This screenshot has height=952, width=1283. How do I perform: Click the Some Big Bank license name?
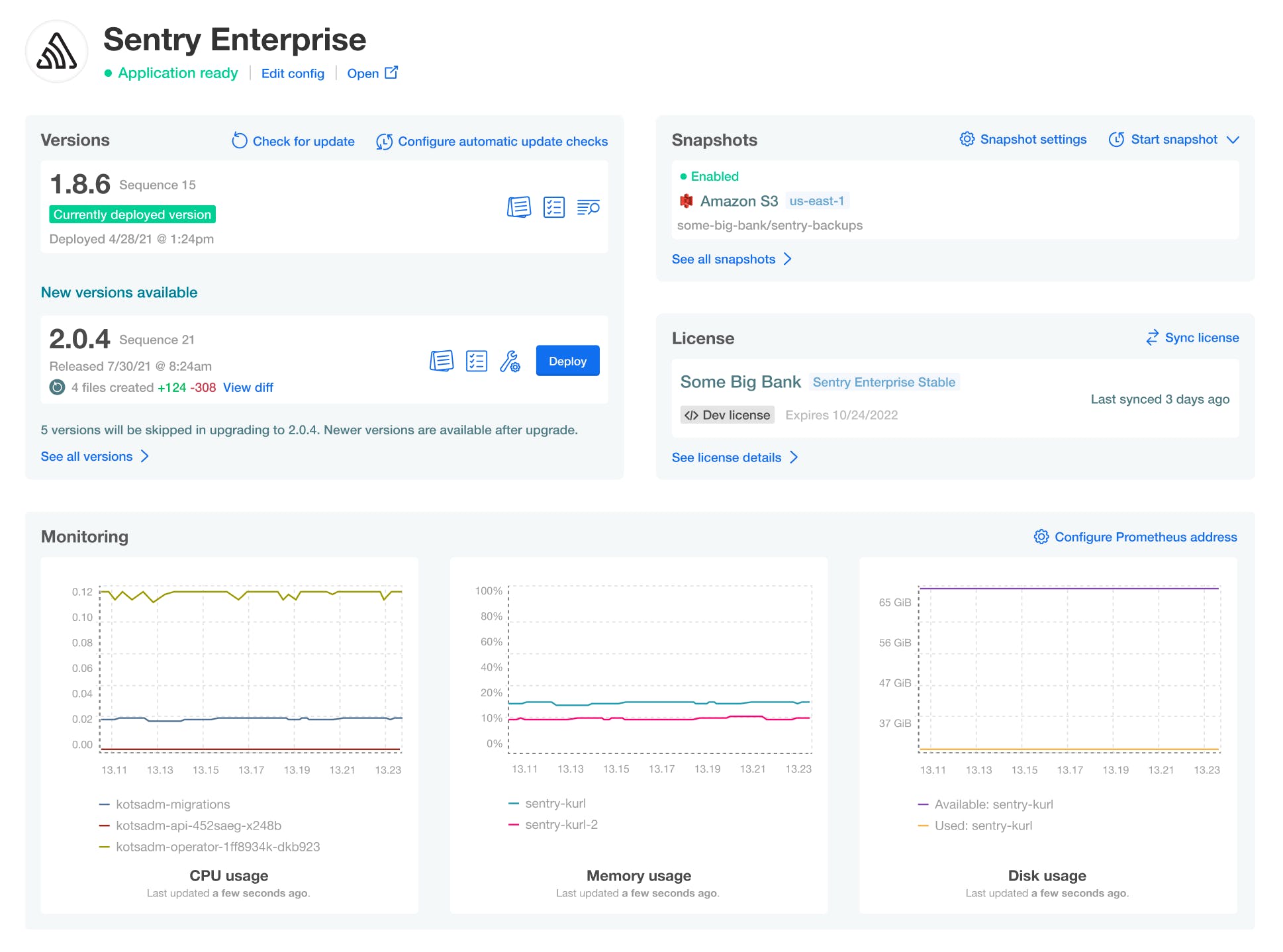coord(741,382)
